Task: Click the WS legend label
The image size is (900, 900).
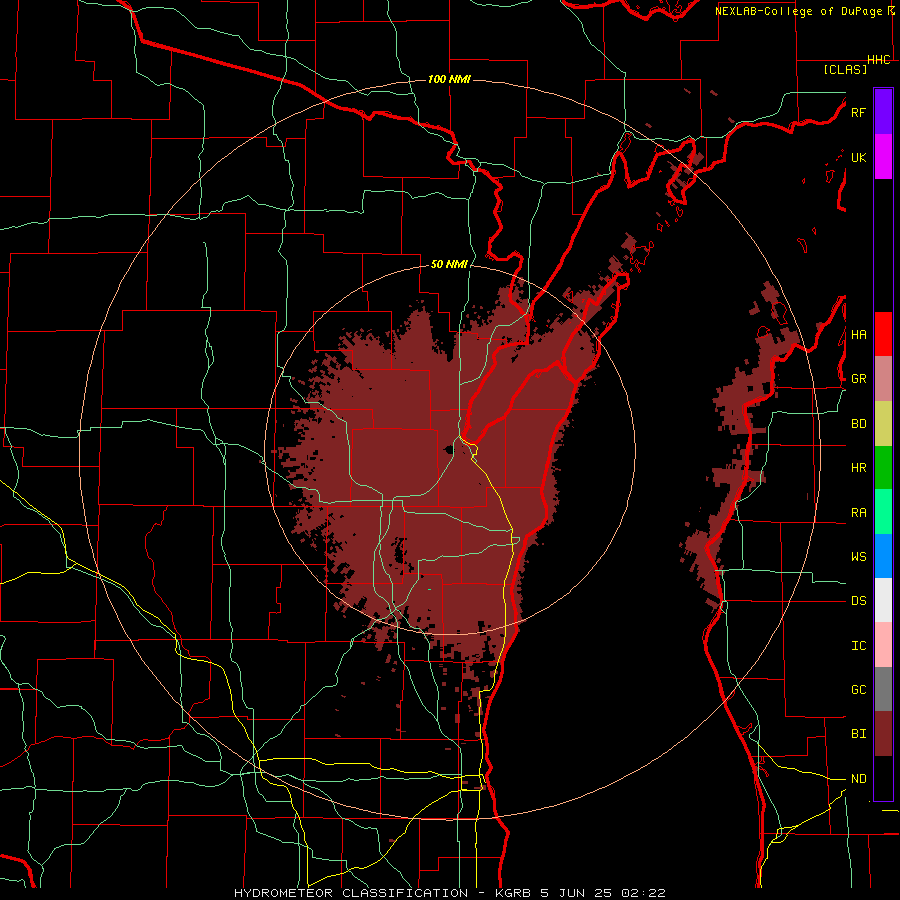Action: (858, 557)
